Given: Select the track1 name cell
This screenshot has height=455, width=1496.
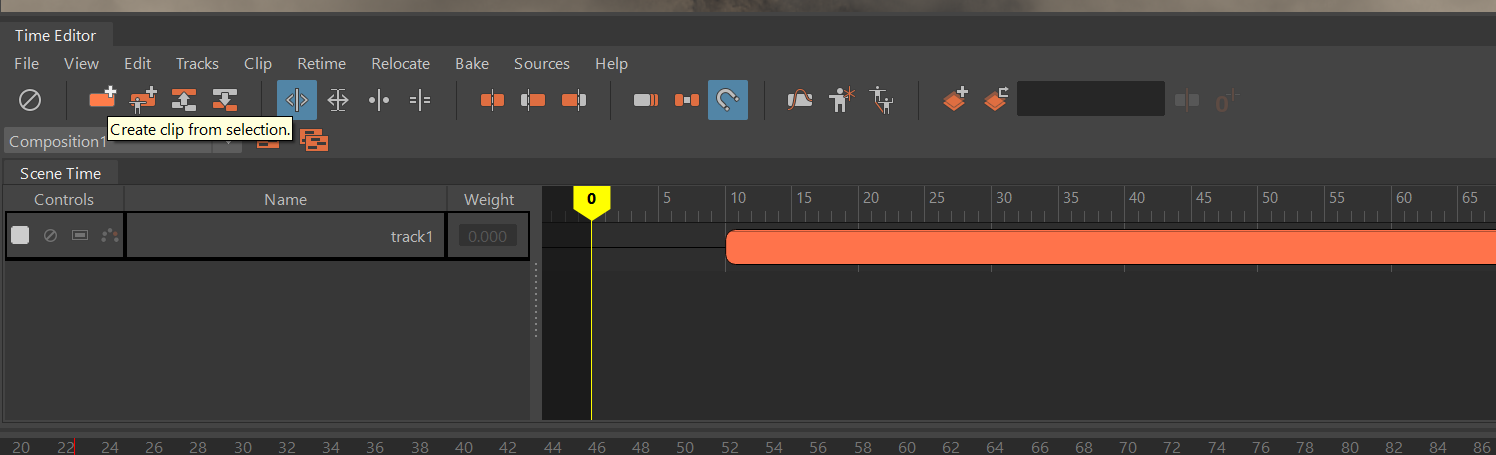Looking at the screenshot, I should [285, 236].
